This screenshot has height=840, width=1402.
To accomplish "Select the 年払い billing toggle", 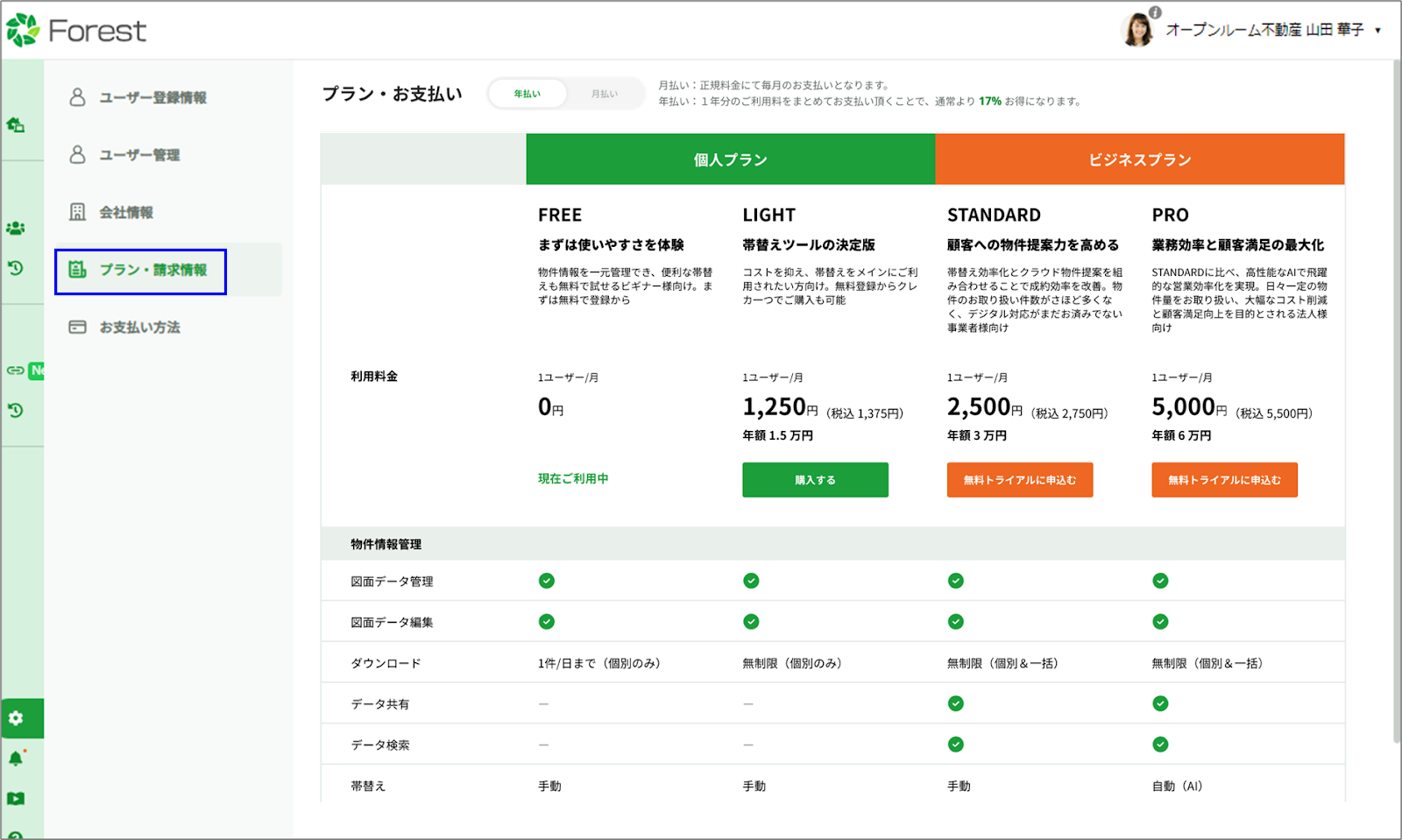I will tap(528, 94).
